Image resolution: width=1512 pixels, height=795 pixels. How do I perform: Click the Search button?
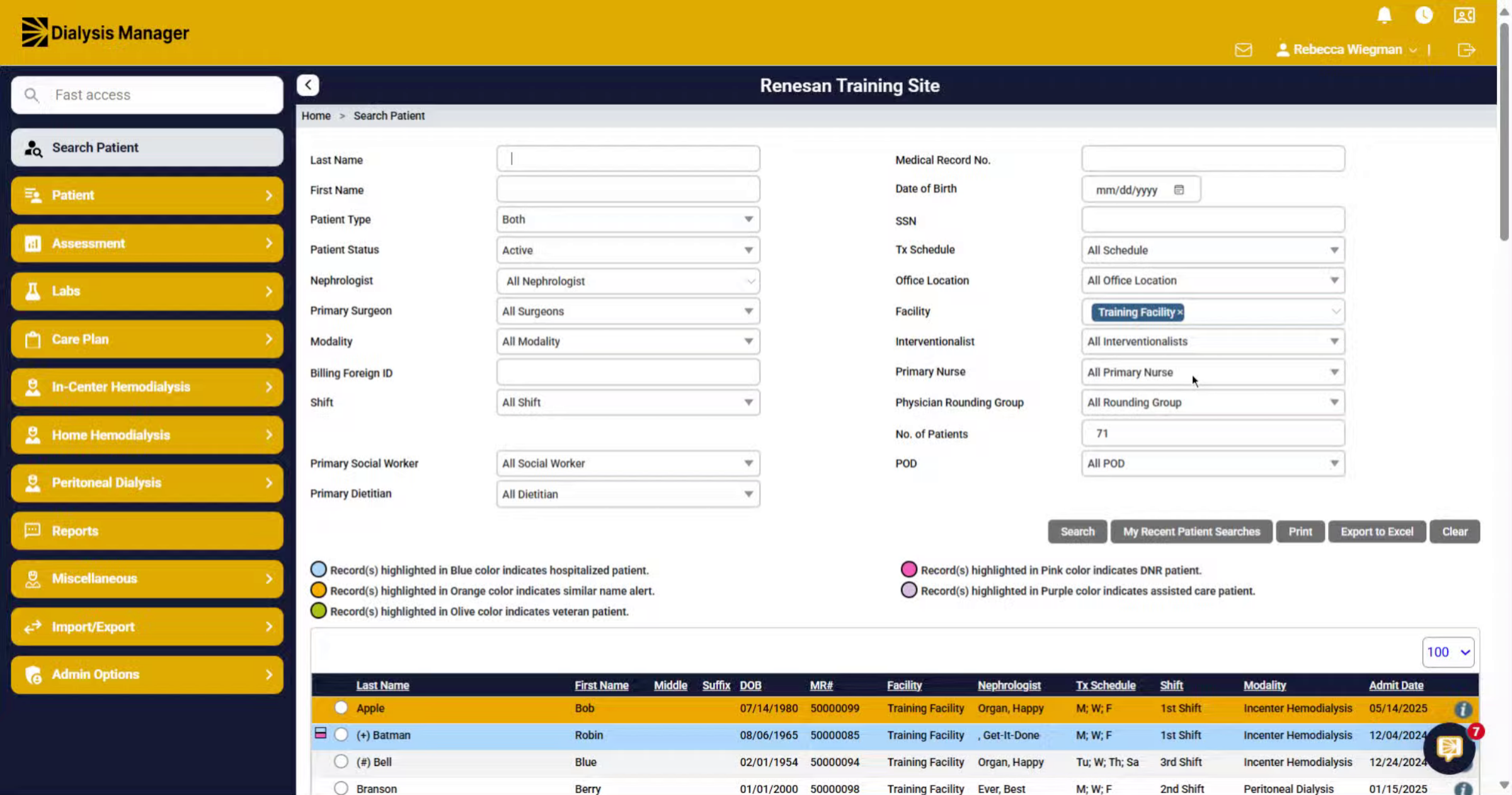(1077, 532)
